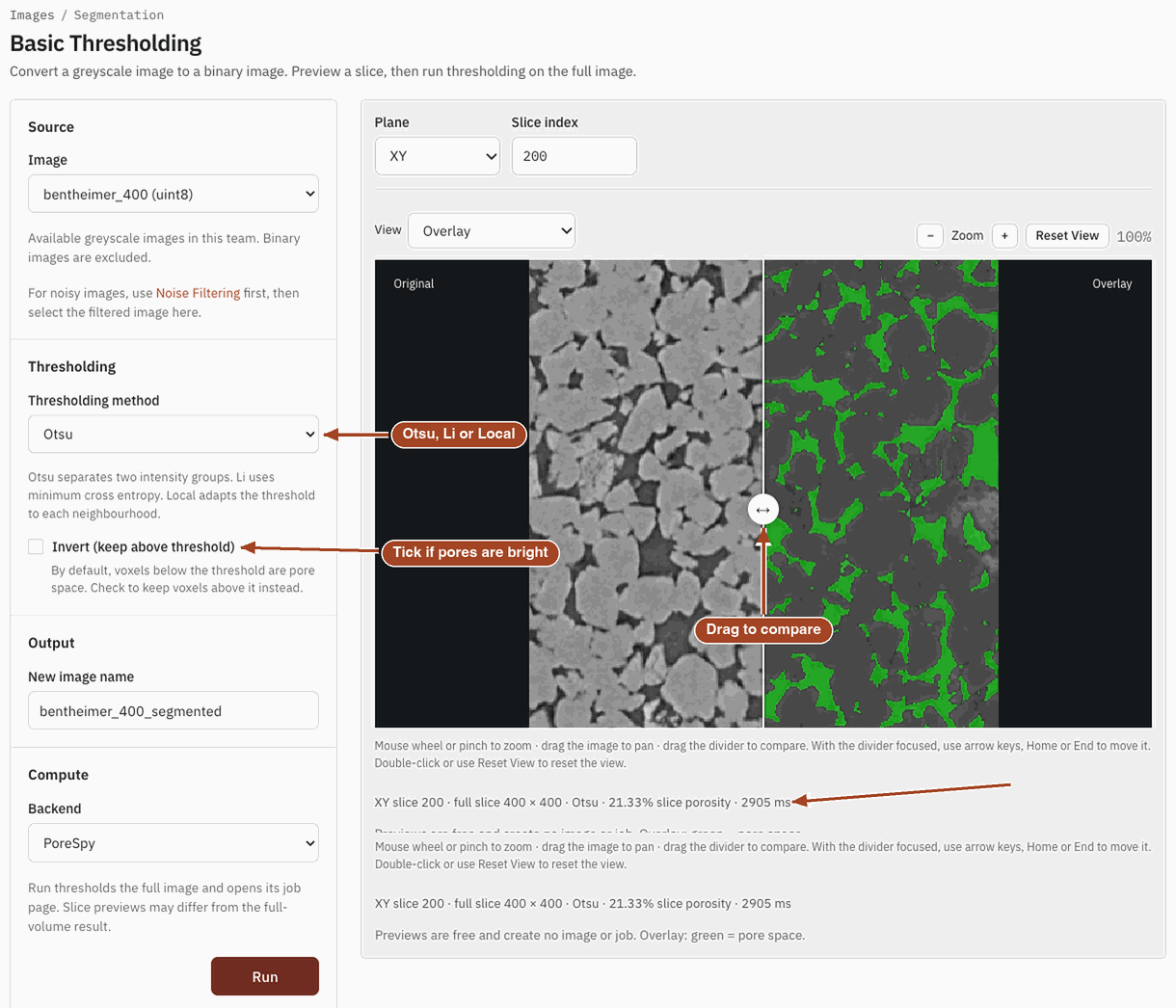
Task: Open the Thresholding method dropdown
Action: tap(174, 434)
